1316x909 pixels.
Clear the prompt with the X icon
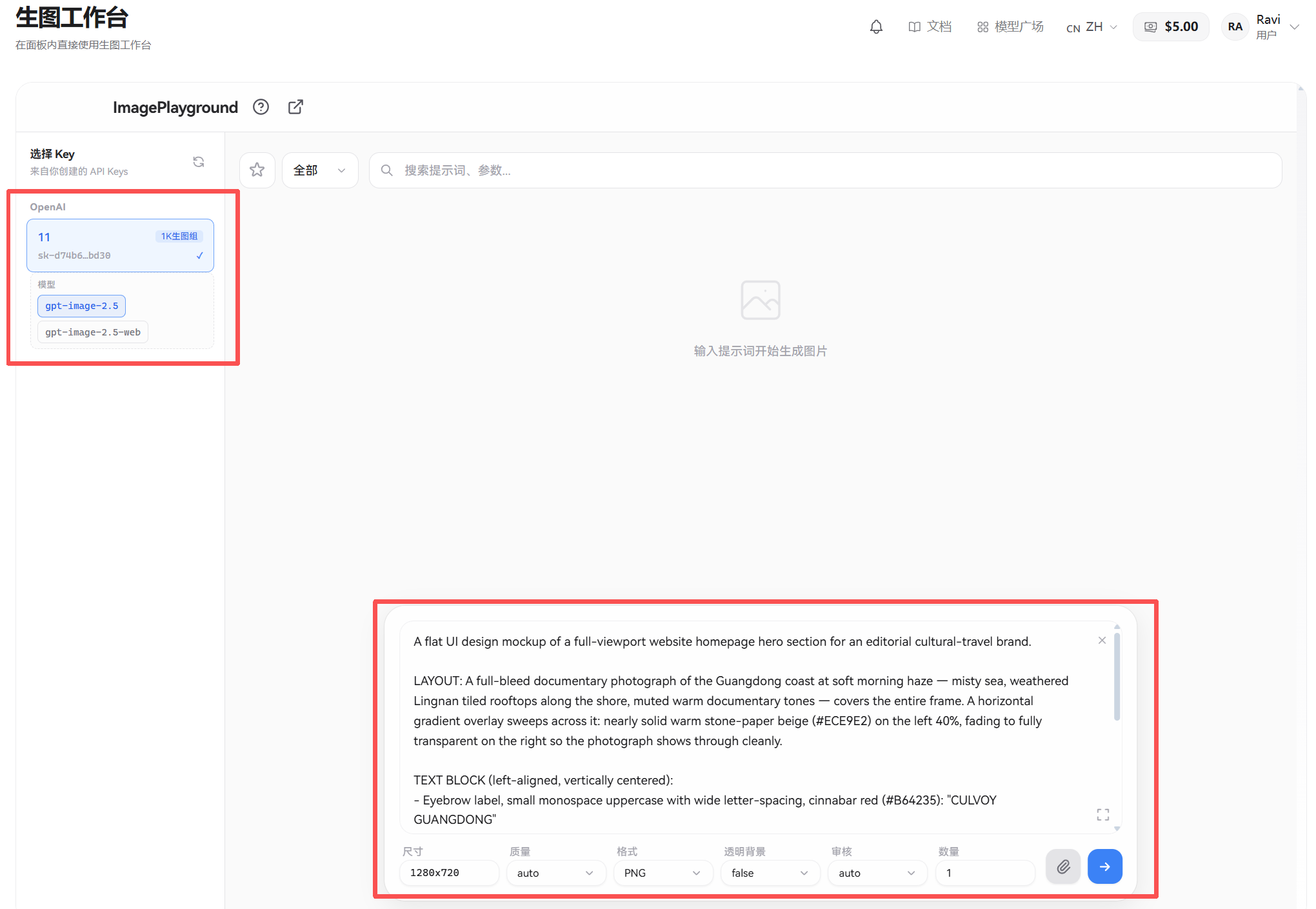coord(1102,640)
